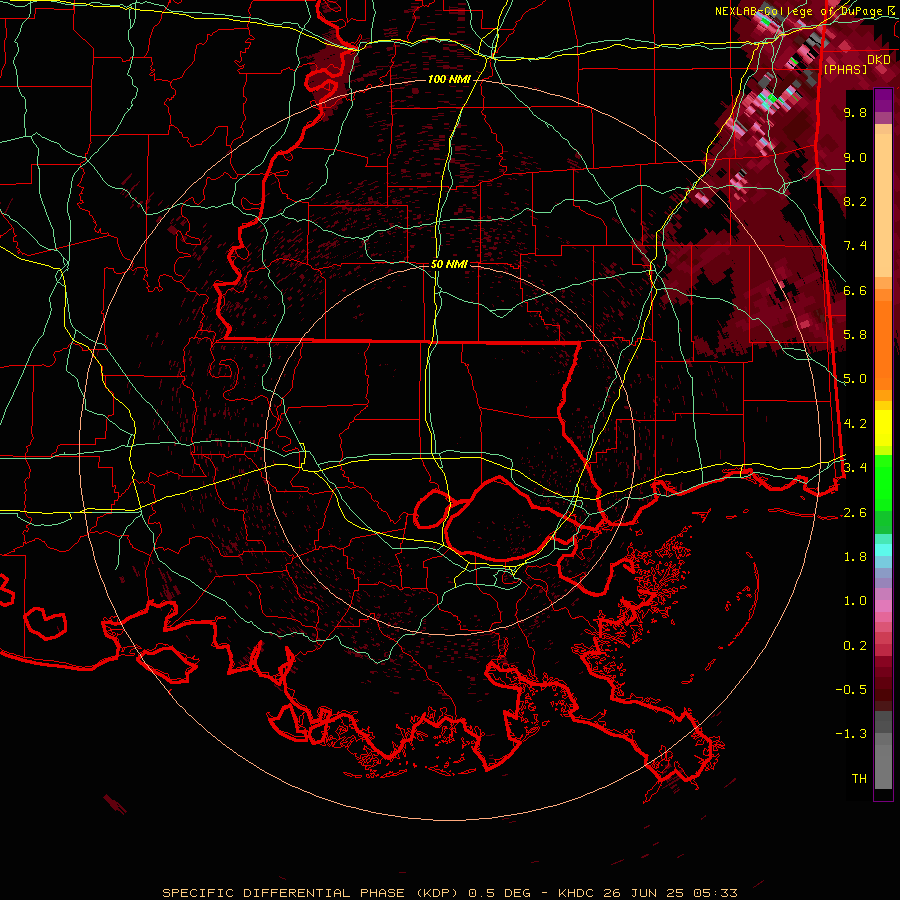Click the TH label on the scale
900x900 pixels.
(x=859, y=779)
